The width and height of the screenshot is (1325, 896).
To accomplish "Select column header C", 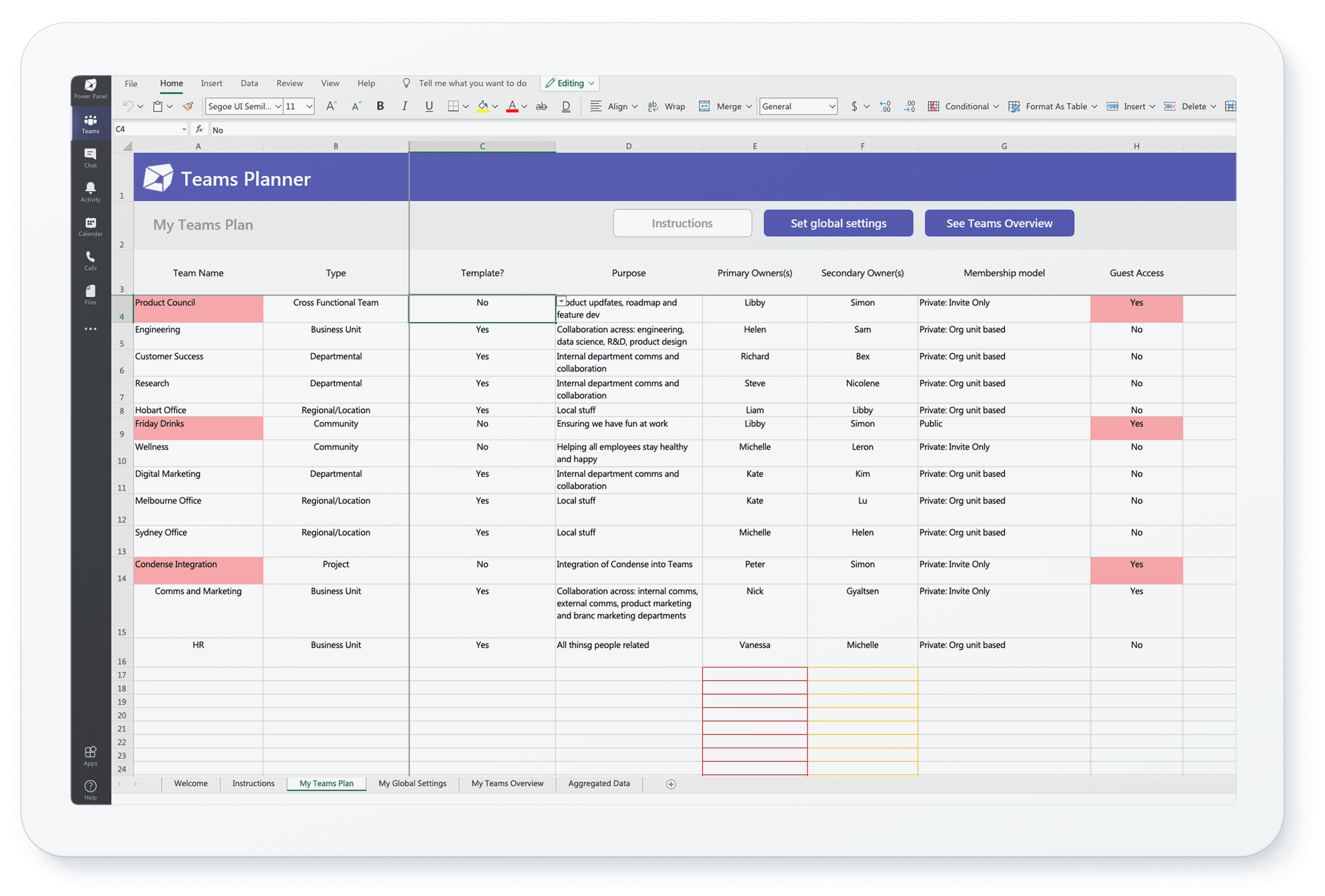I will click(x=483, y=146).
